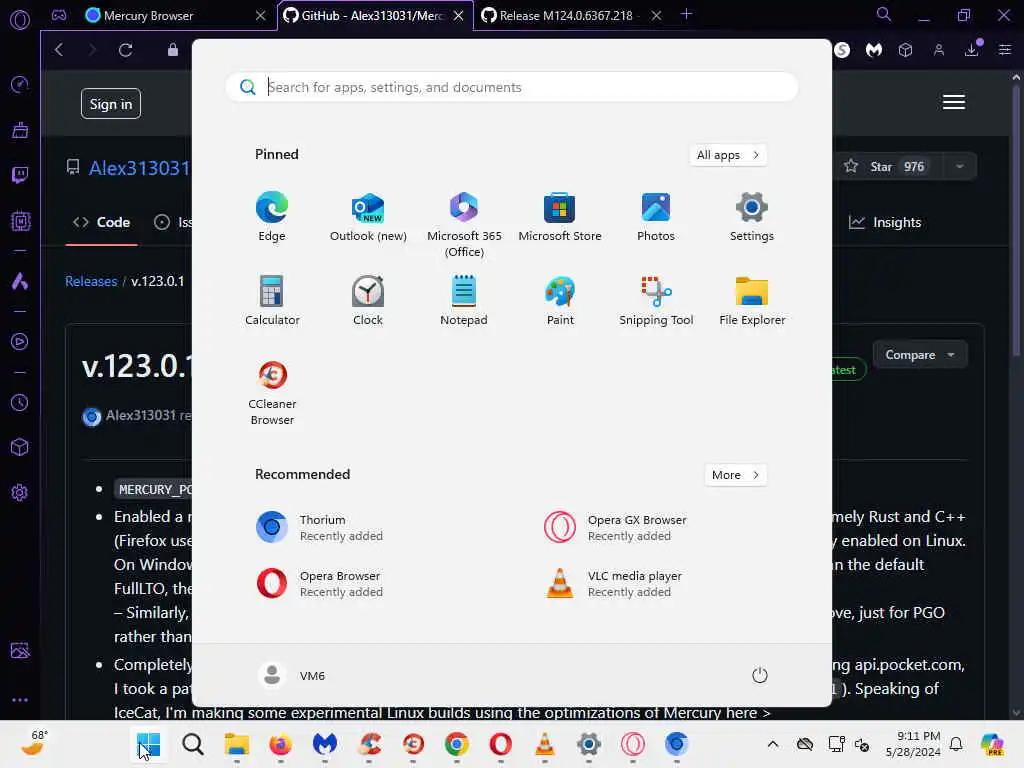Image resolution: width=1024 pixels, height=768 pixels.
Task: Open Insights tab in repository
Action: click(x=884, y=222)
